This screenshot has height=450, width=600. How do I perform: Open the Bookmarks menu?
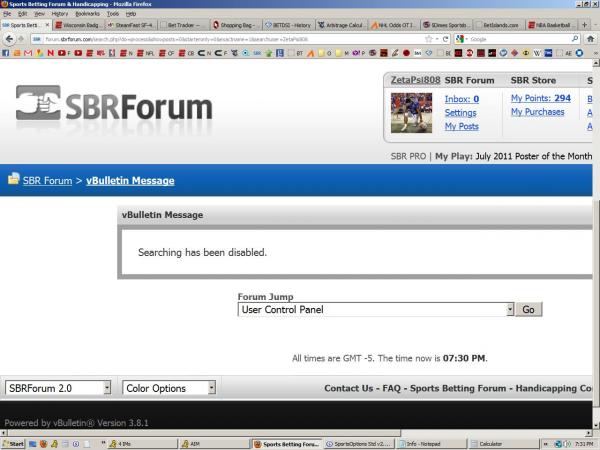[87, 14]
